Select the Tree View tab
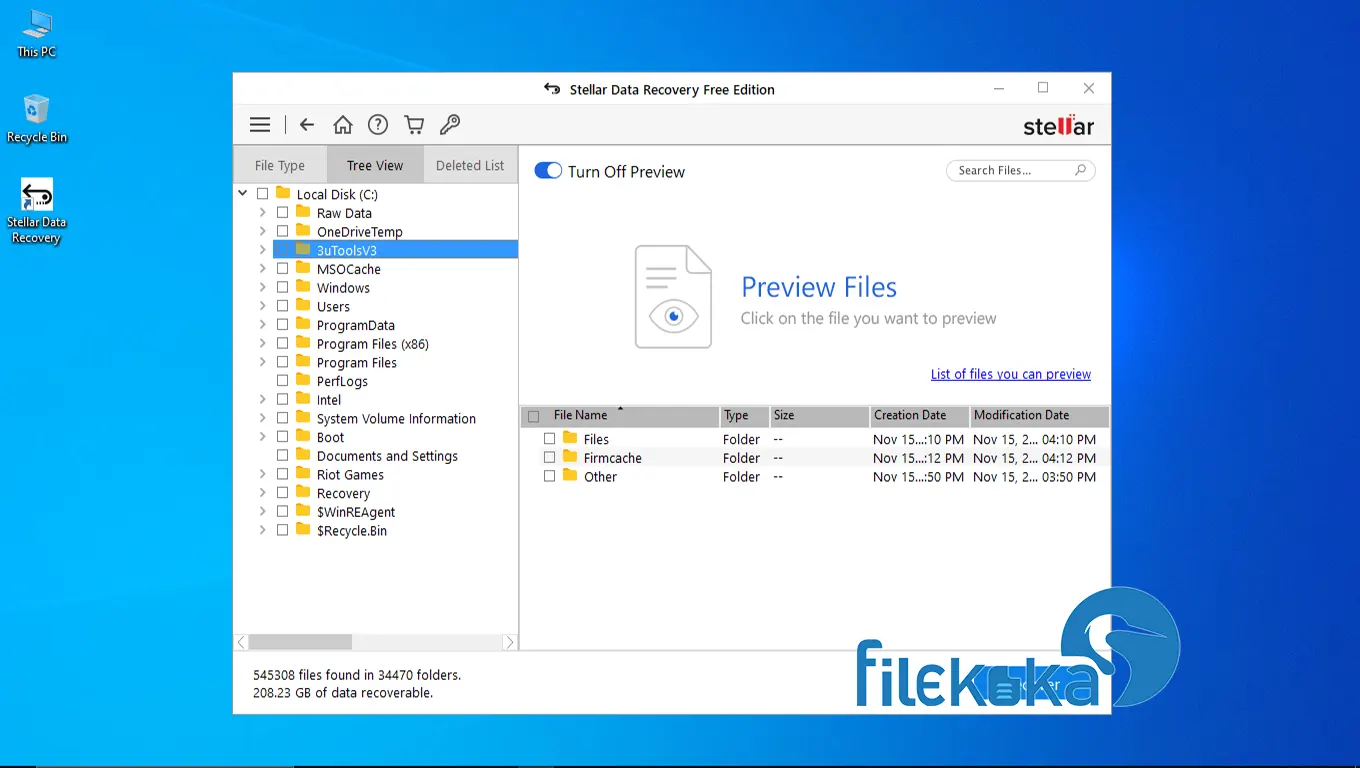 (375, 165)
